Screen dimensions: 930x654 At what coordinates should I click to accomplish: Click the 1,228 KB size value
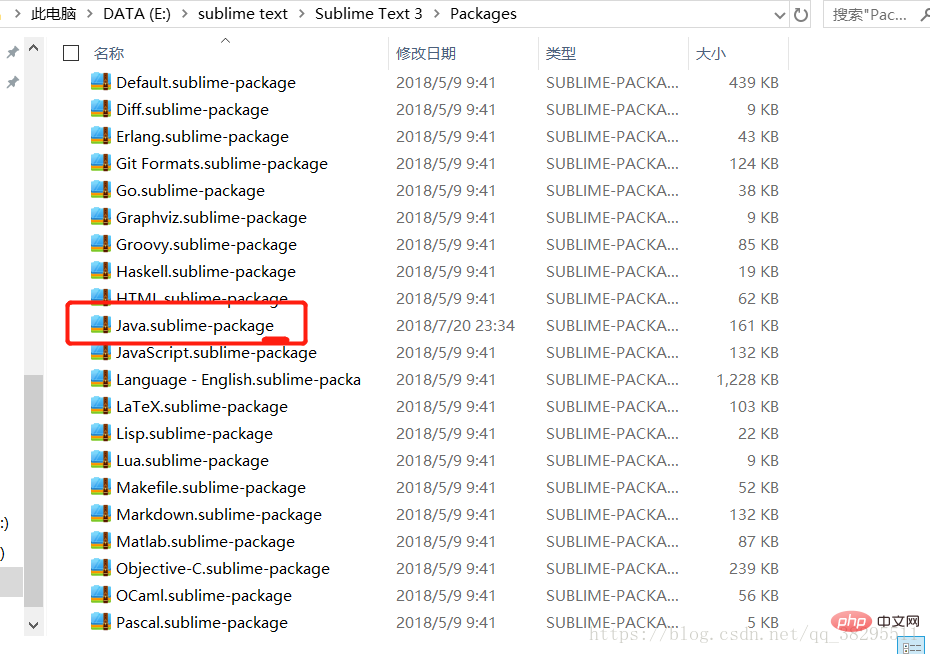coord(747,379)
